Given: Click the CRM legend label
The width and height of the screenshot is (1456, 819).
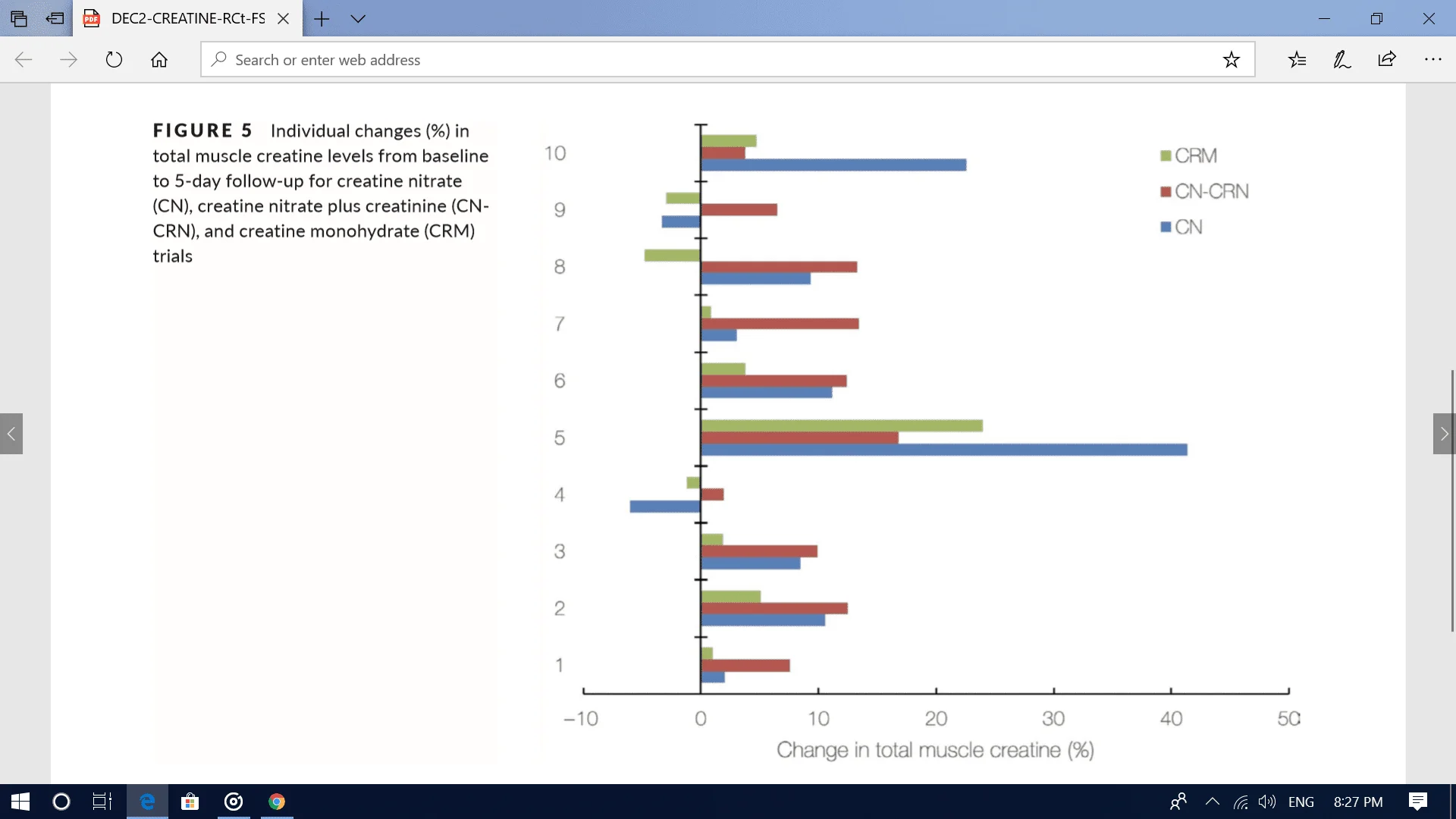Looking at the screenshot, I should pos(1196,155).
